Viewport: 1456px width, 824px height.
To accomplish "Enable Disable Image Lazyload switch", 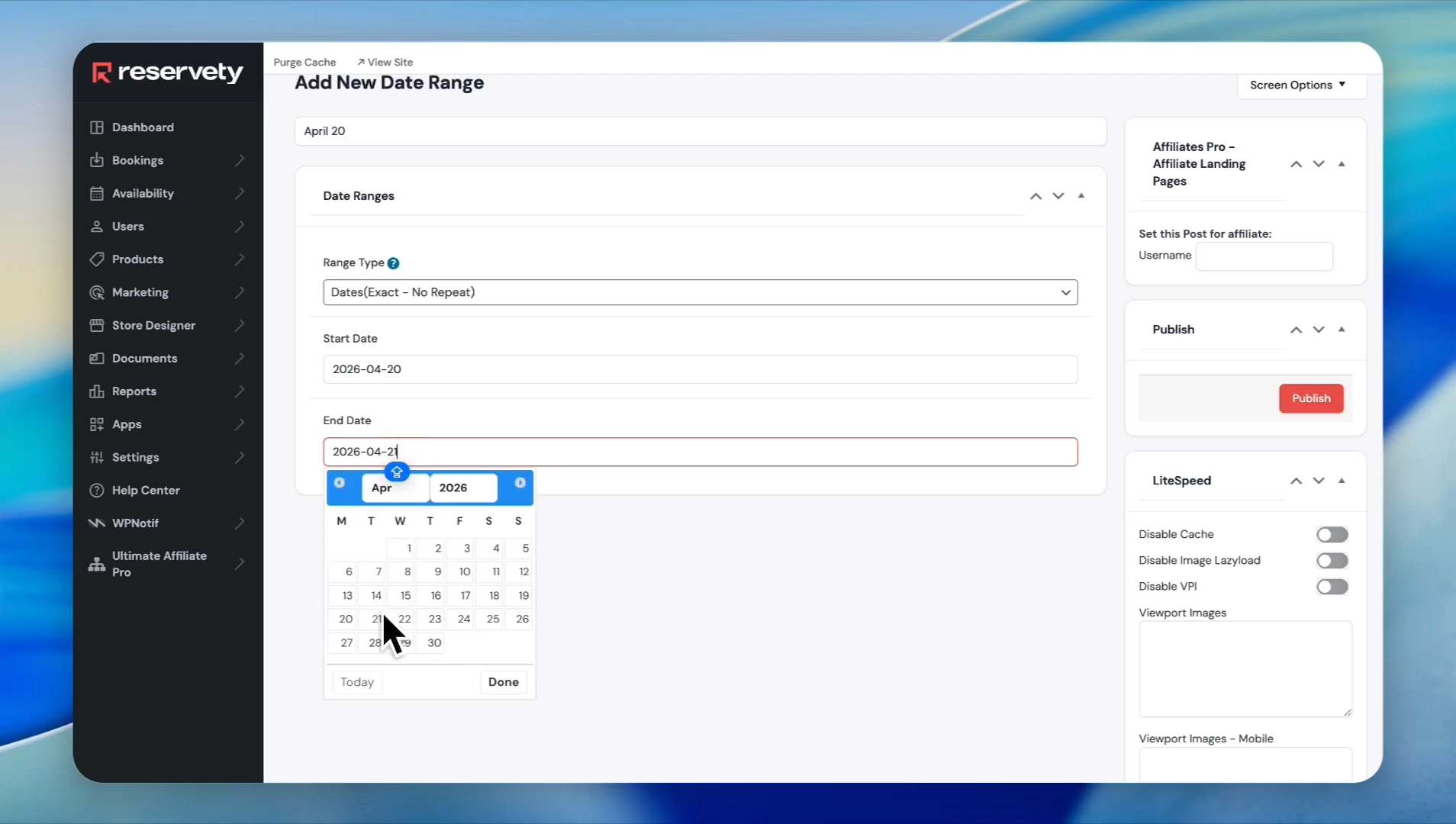I will tap(1332, 561).
